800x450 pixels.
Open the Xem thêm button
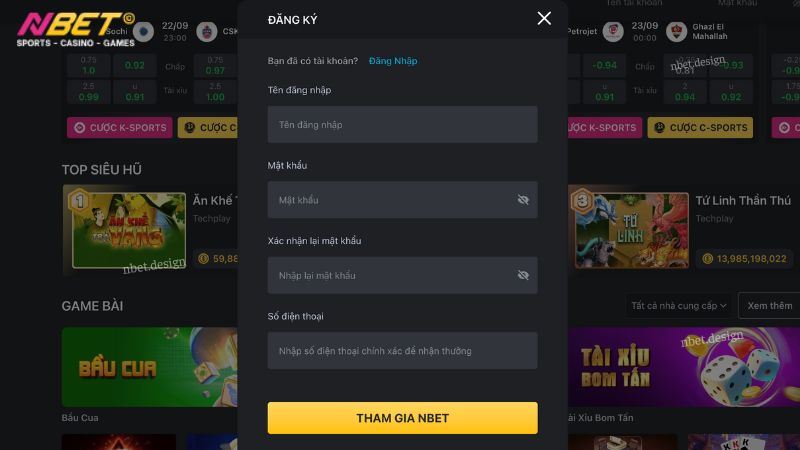769,306
